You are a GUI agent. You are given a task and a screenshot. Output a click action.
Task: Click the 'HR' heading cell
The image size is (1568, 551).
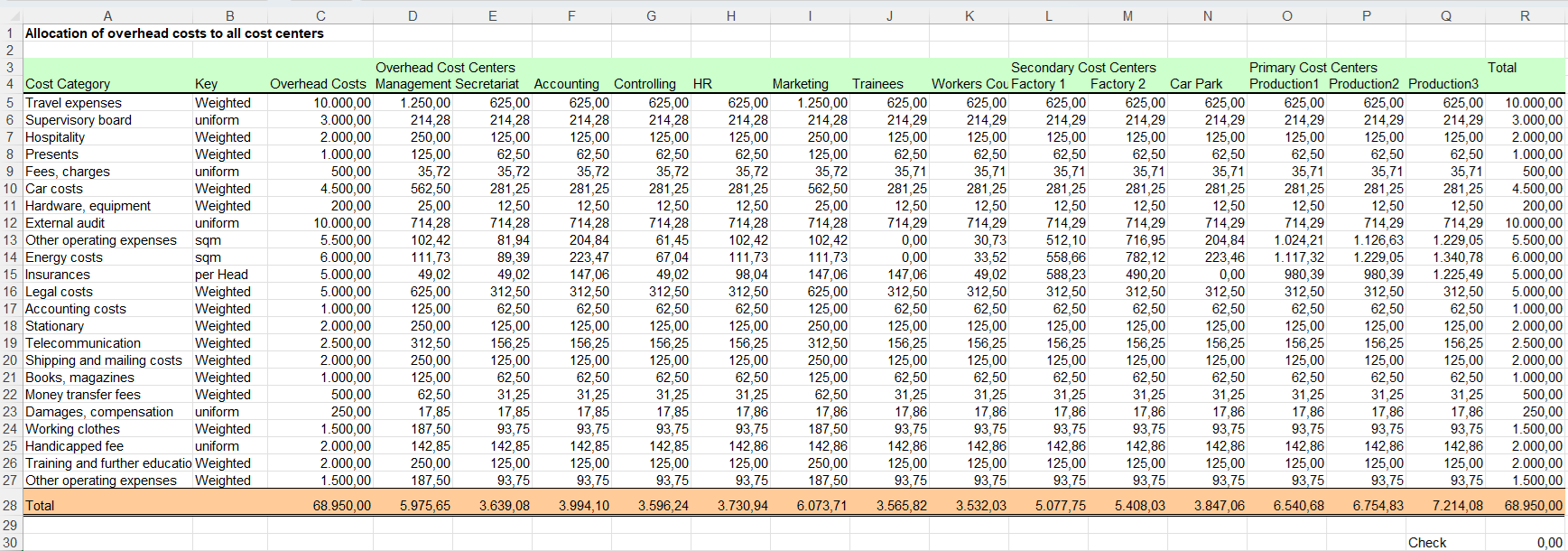[x=702, y=84]
